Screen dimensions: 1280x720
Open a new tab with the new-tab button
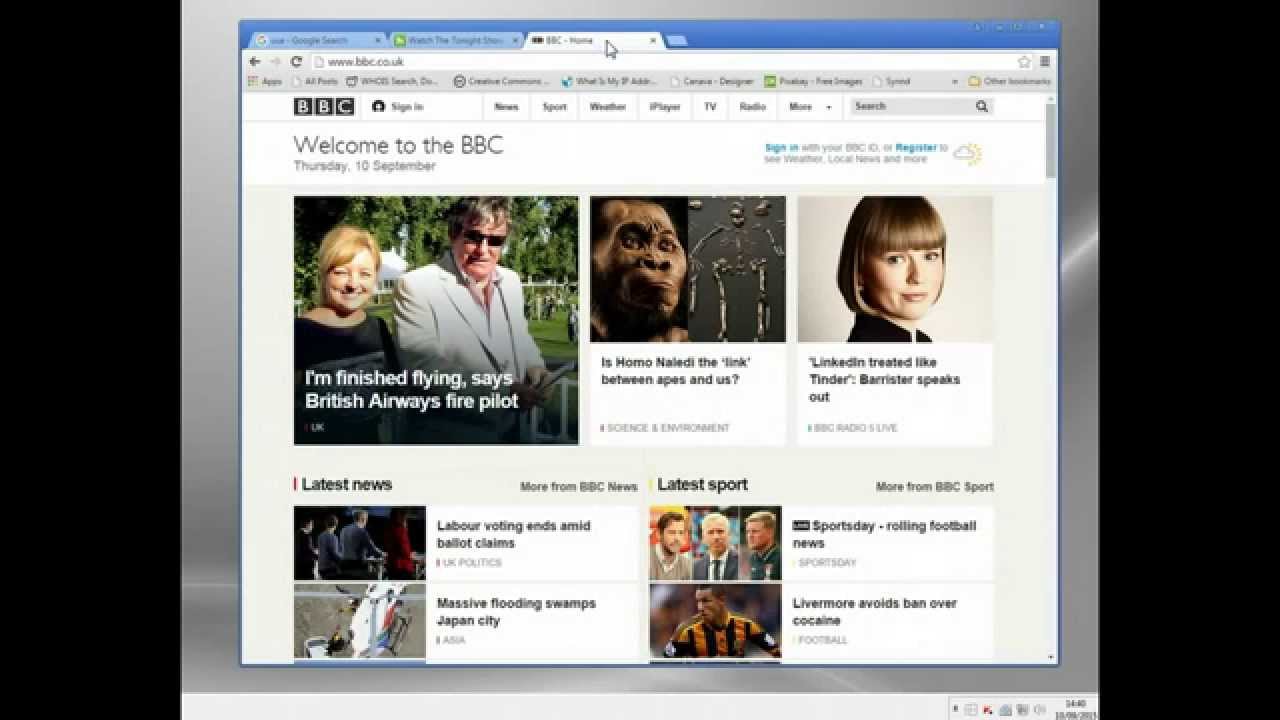(676, 40)
